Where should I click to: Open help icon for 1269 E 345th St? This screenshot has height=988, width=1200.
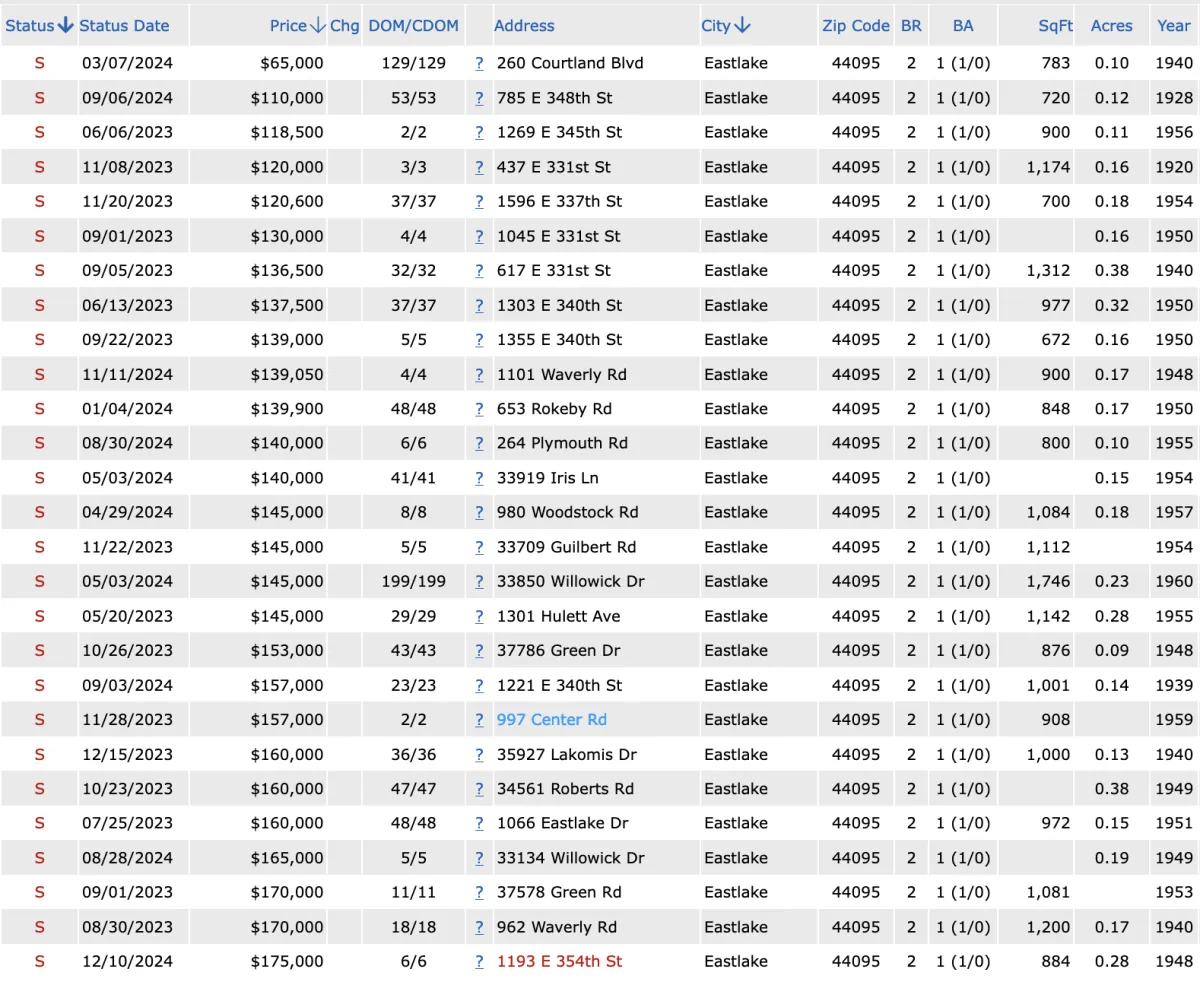479,132
